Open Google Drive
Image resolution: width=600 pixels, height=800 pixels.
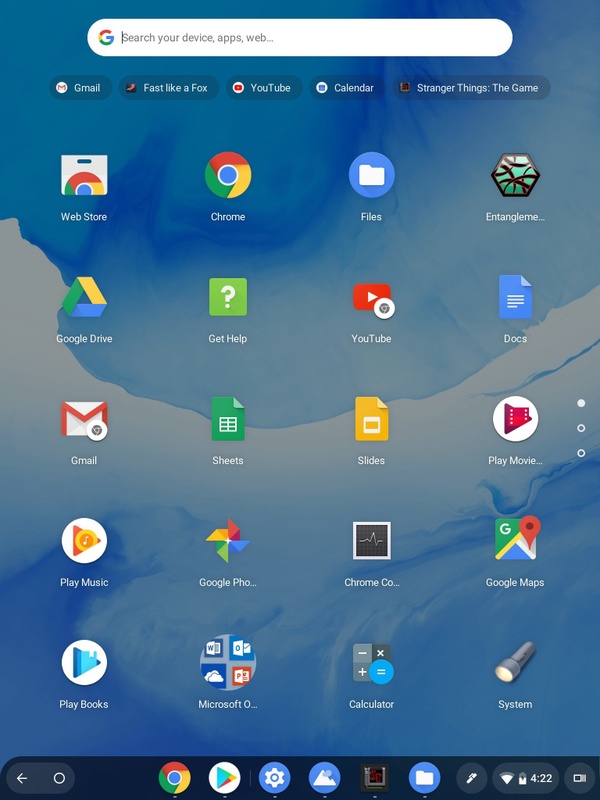point(84,297)
